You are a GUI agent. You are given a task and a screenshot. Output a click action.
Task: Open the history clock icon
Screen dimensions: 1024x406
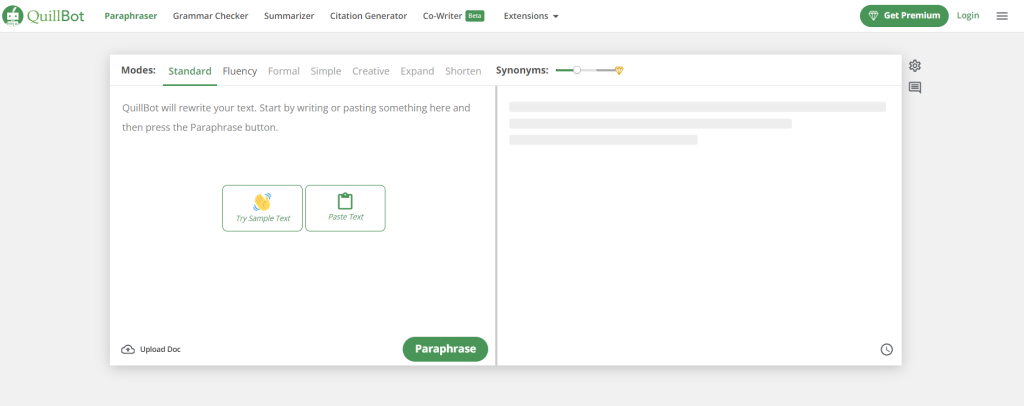[886, 349]
